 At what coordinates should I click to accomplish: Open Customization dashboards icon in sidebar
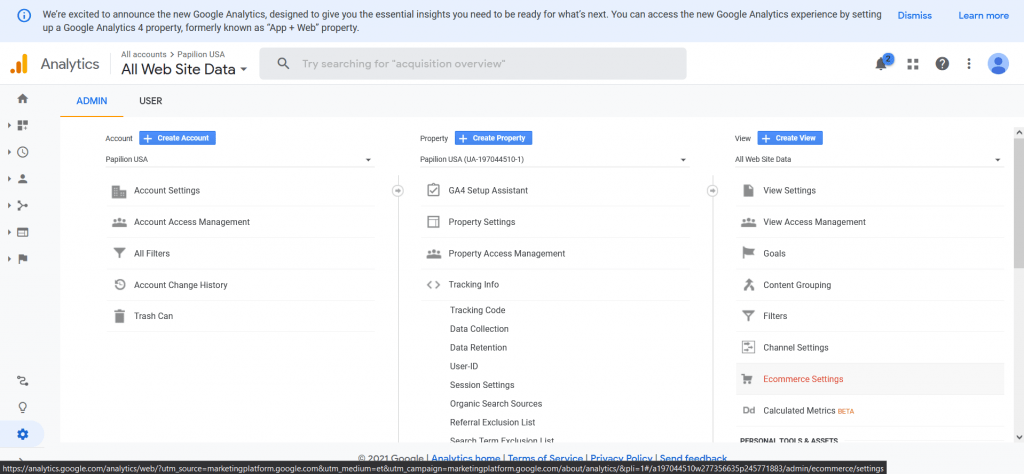pos(23,125)
